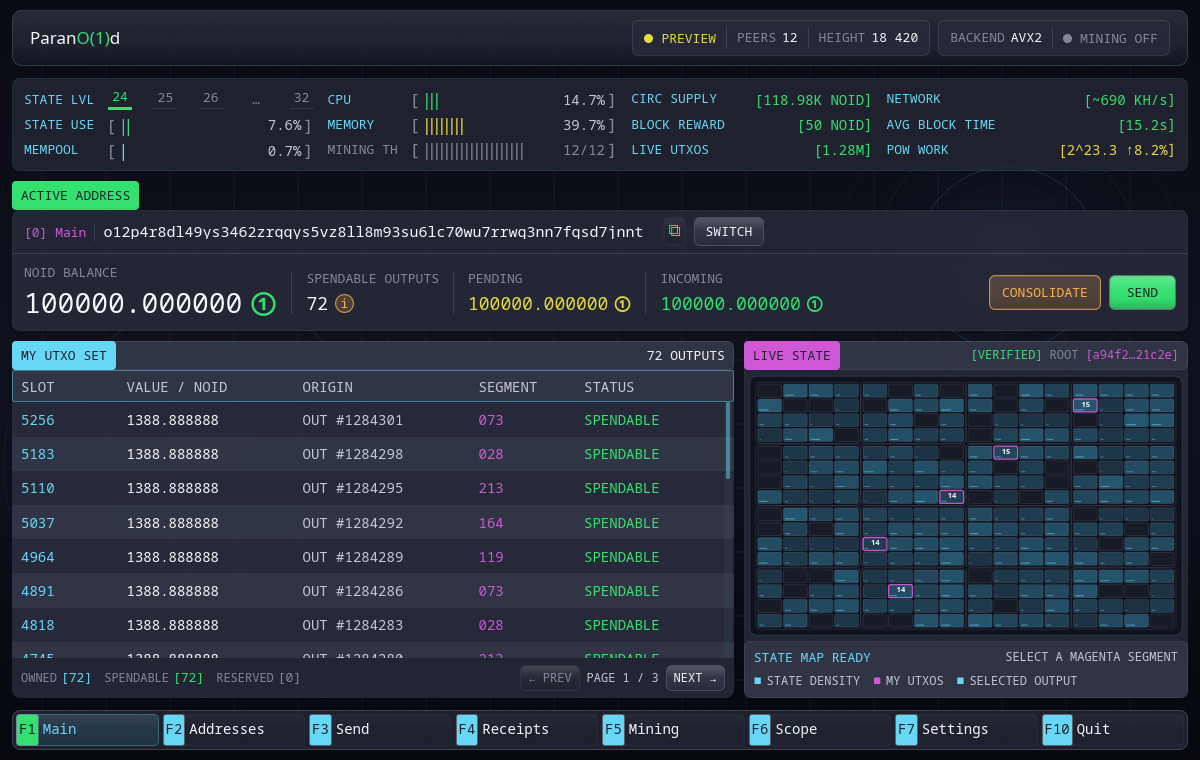
Task: Sort by the SLOT column header
Action: tap(38, 387)
